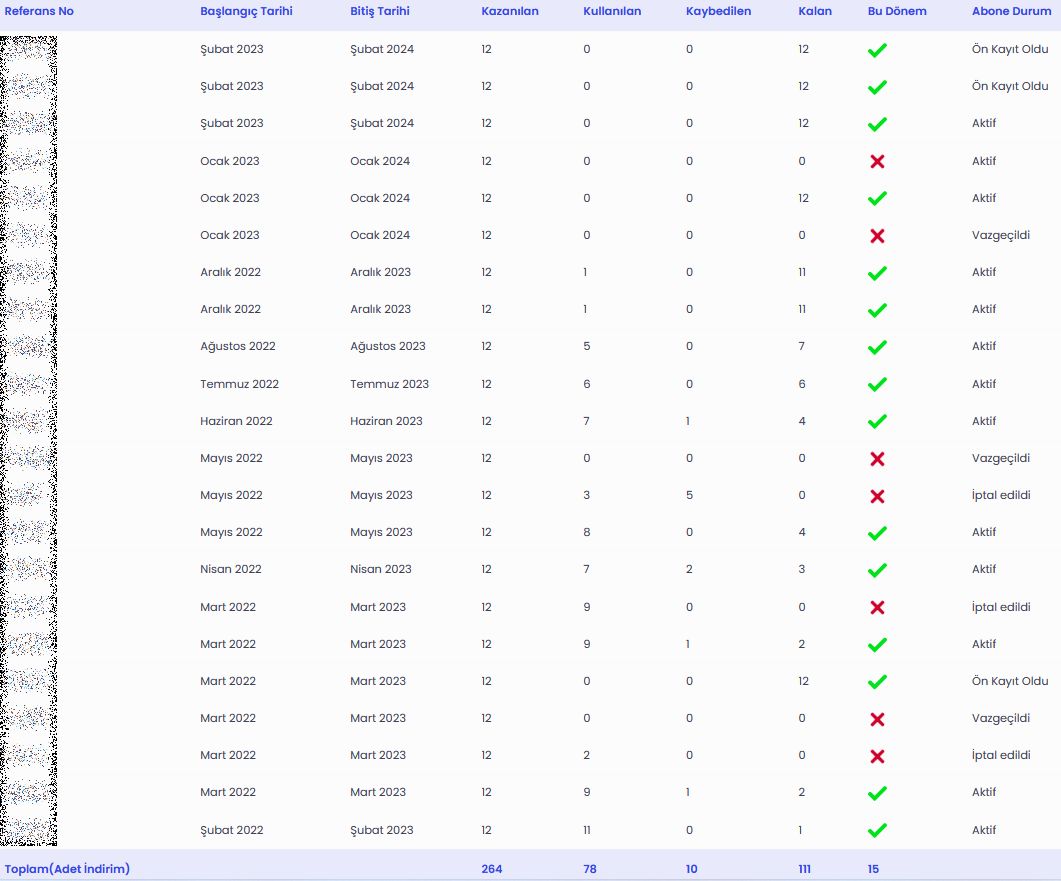The image size is (1061, 881).
Task: Click the Şubat 2022 start date cell
Action: click(x=231, y=830)
